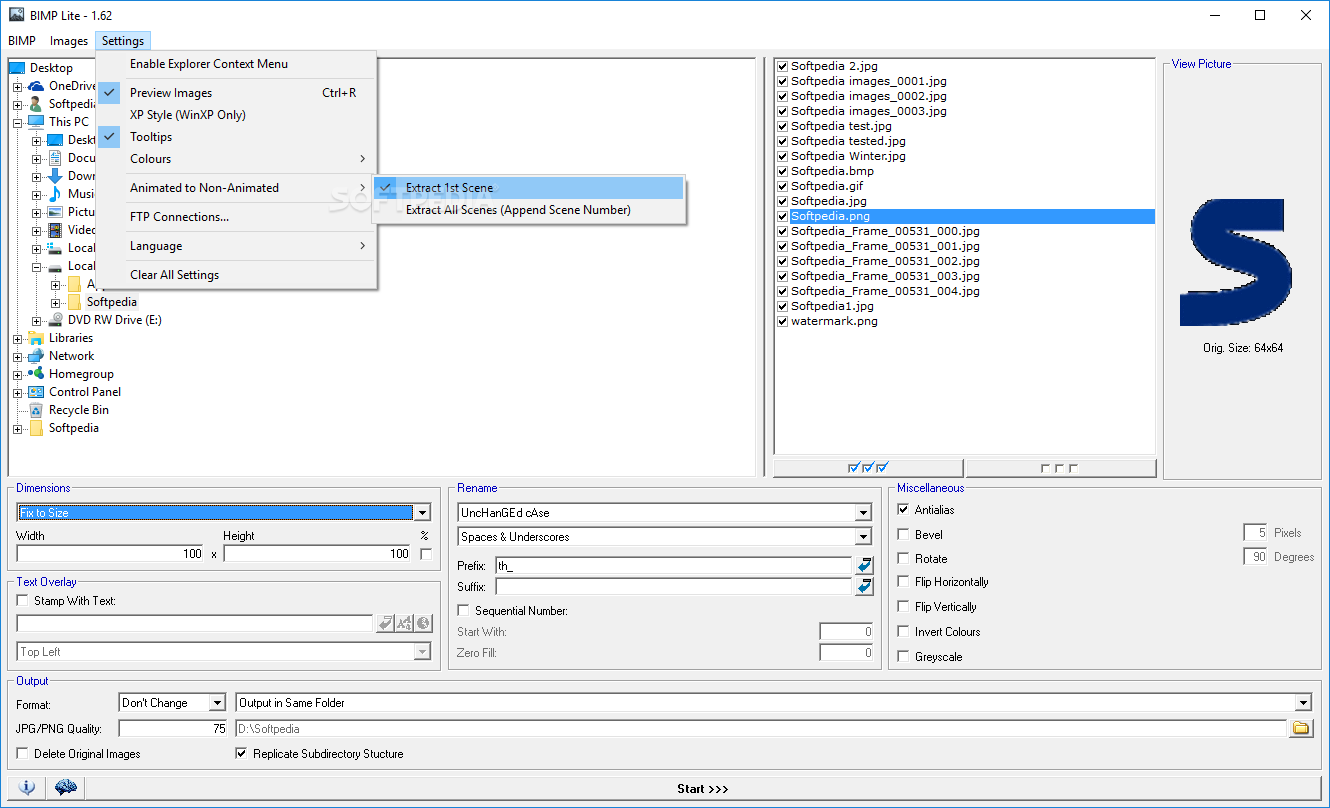Screen dimensions: 1330x808
Task: Open the Images menu
Action: coord(69,41)
